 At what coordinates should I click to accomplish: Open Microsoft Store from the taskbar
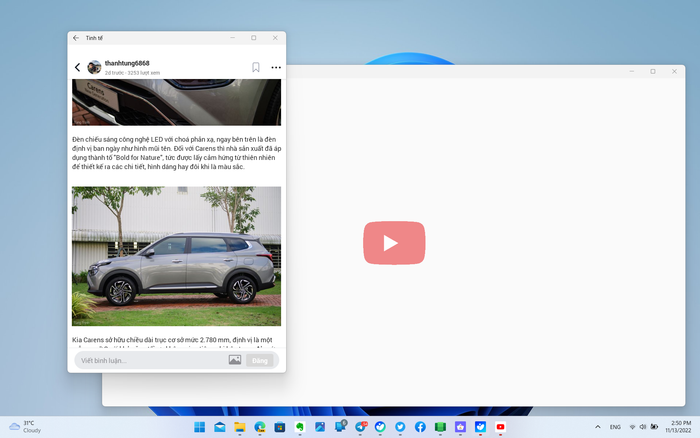[x=280, y=427]
